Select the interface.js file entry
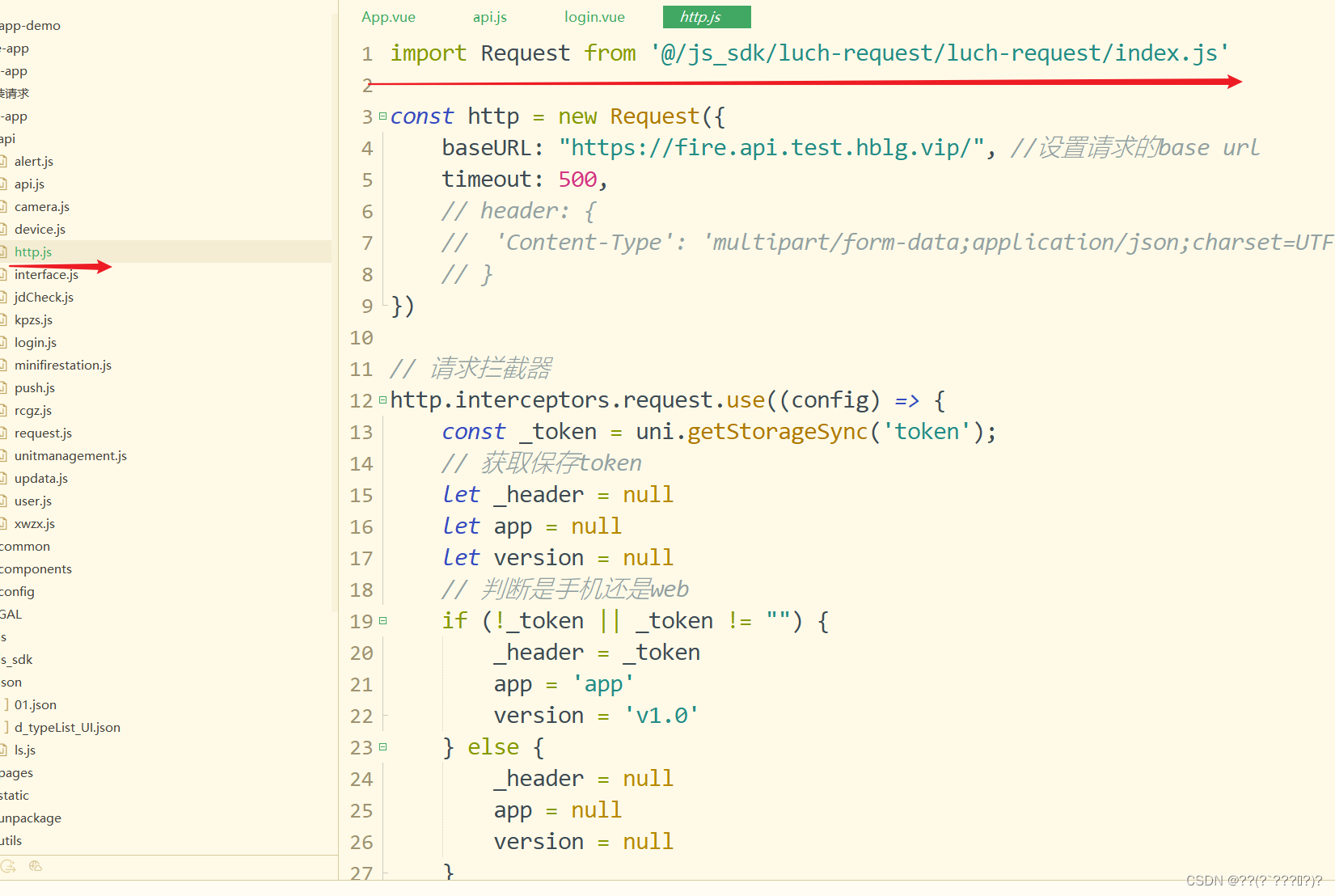Image resolution: width=1335 pixels, height=896 pixels. point(46,274)
